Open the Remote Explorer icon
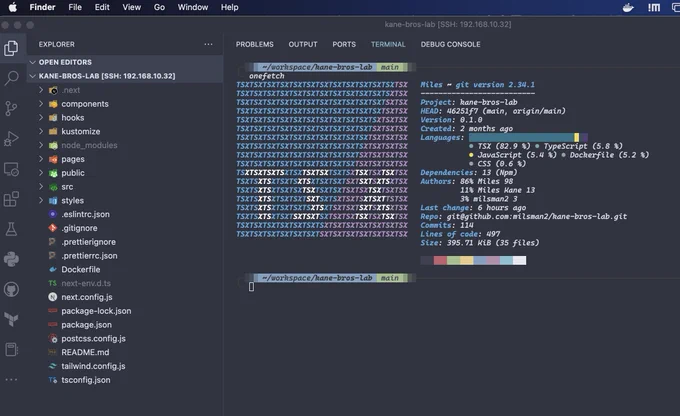The width and height of the screenshot is (680, 416). coord(11,169)
